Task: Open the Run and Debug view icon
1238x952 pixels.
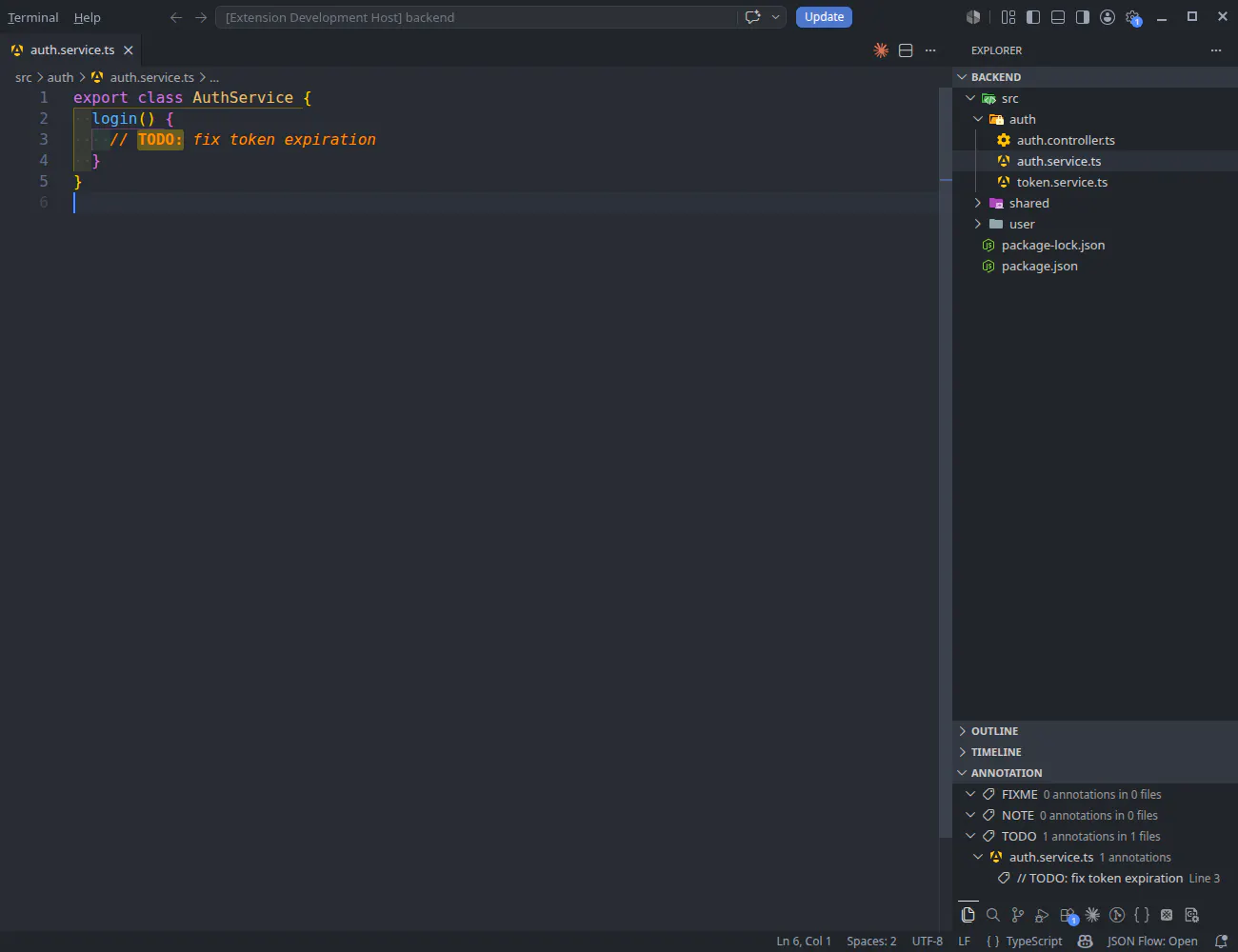Action: pos(1043,915)
